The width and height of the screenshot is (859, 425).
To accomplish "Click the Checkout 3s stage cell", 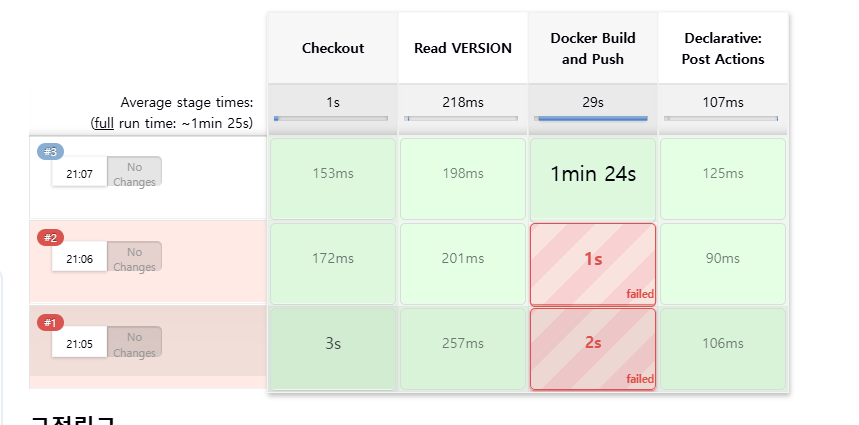I will [x=333, y=349].
